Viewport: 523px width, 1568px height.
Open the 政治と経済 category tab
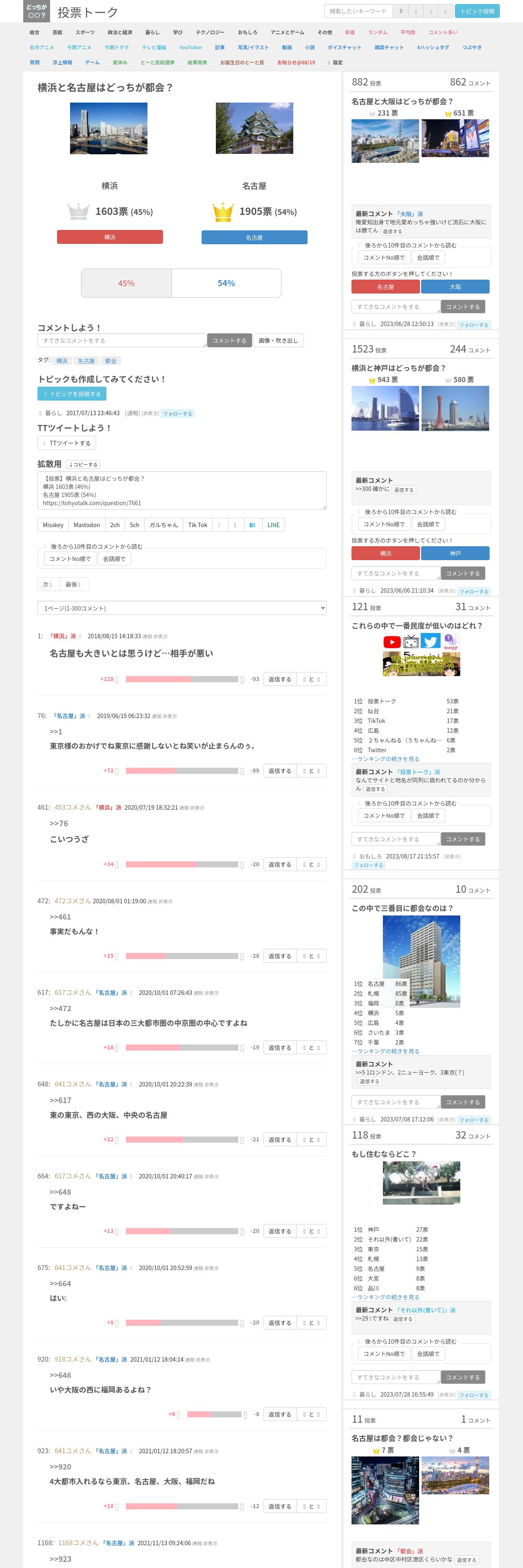tap(120, 32)
